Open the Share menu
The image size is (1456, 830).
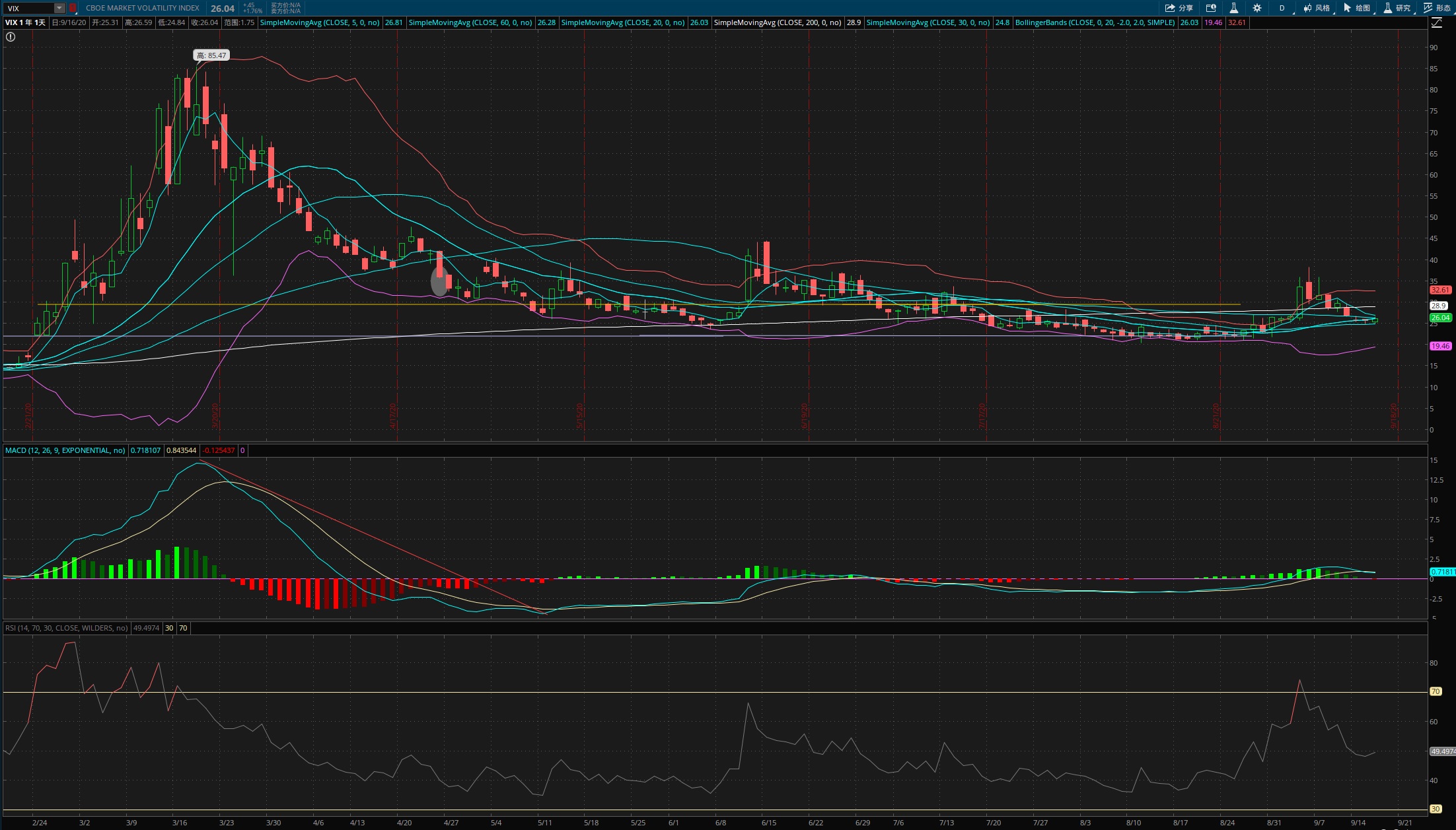pos(1179,8)
